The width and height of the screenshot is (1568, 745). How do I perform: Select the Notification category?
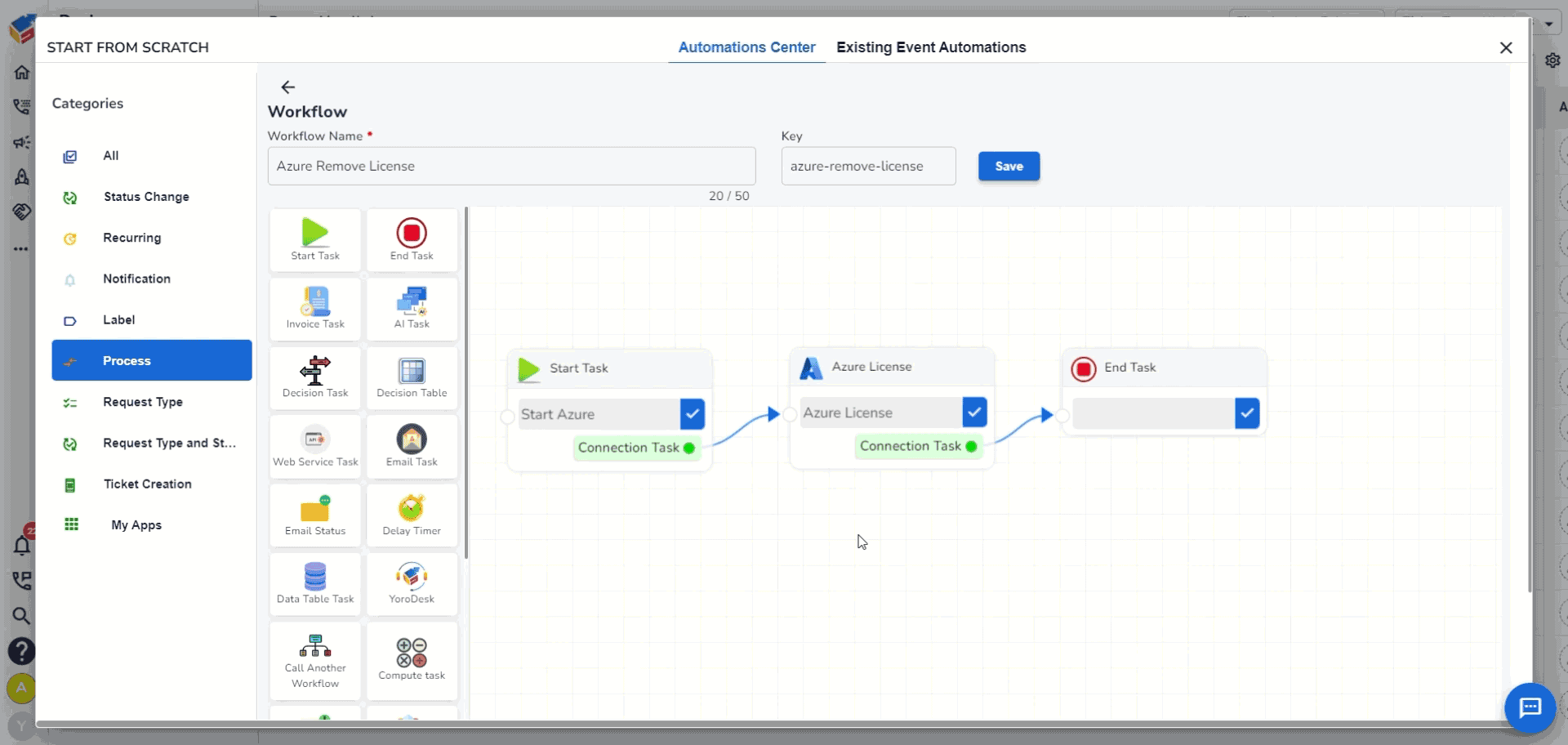click(152, 279)
